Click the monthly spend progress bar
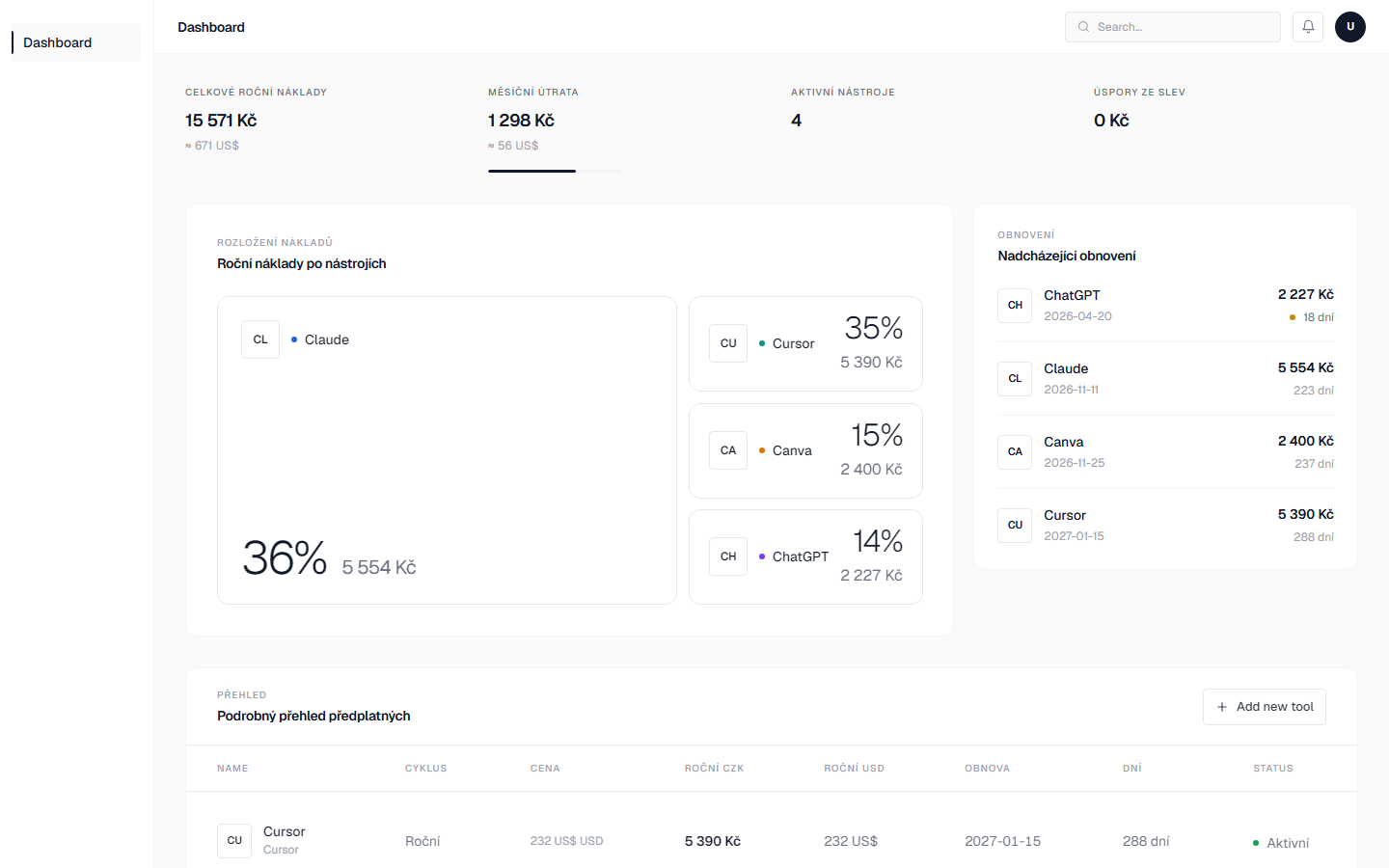Viewport: 1389px width, 868px height. [x=556, y=171]
